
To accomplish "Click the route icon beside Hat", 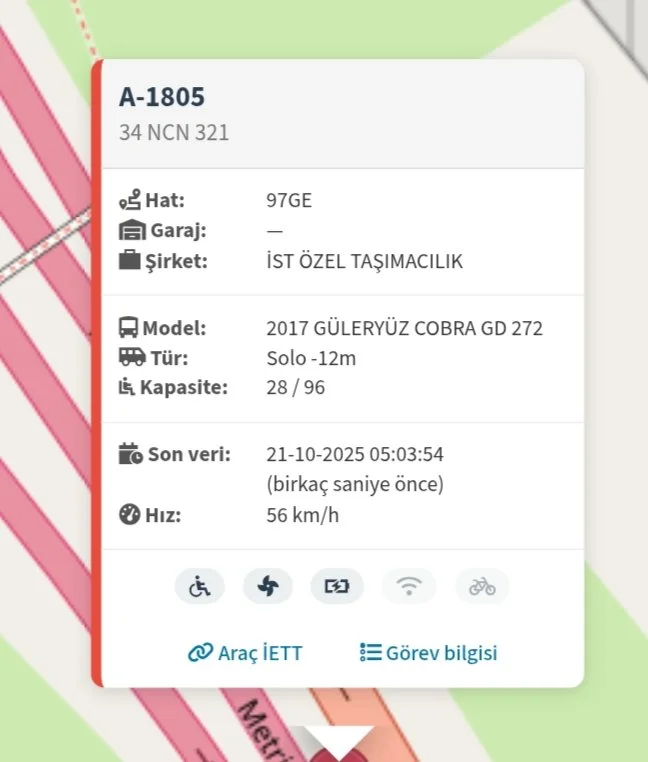I will [x=130, y=200].
